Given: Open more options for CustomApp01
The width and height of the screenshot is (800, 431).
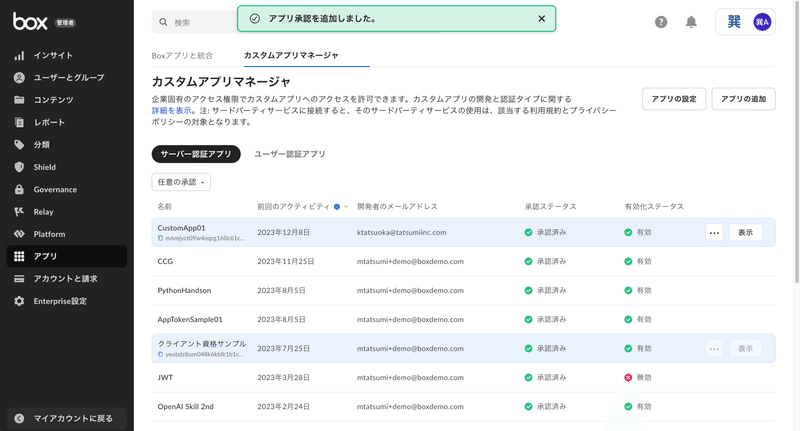Looking at the screenshot, I should pyautogui.click(x=714, y=233).
